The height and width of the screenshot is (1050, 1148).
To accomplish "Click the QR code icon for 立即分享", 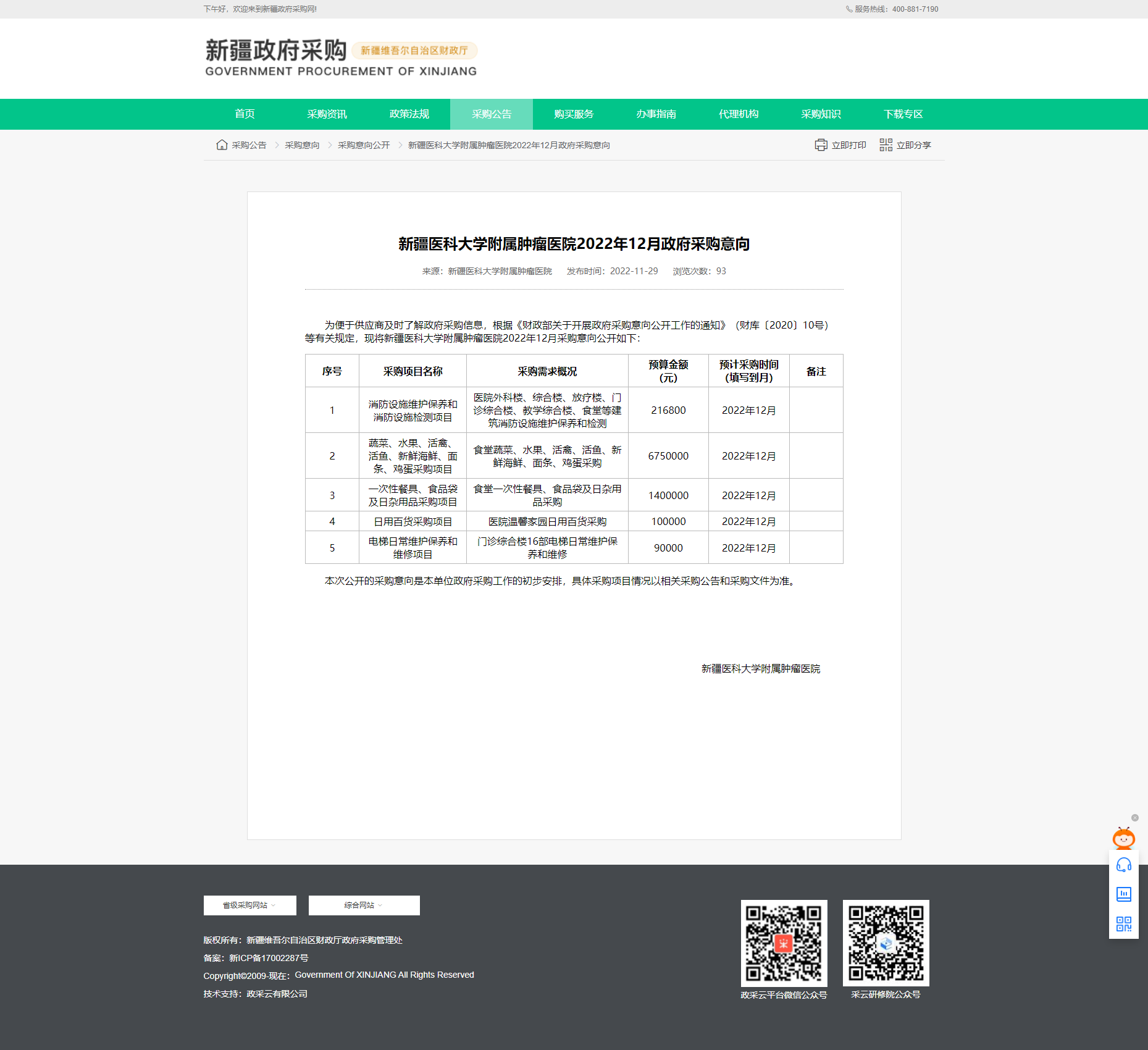I will pos(886,145).
